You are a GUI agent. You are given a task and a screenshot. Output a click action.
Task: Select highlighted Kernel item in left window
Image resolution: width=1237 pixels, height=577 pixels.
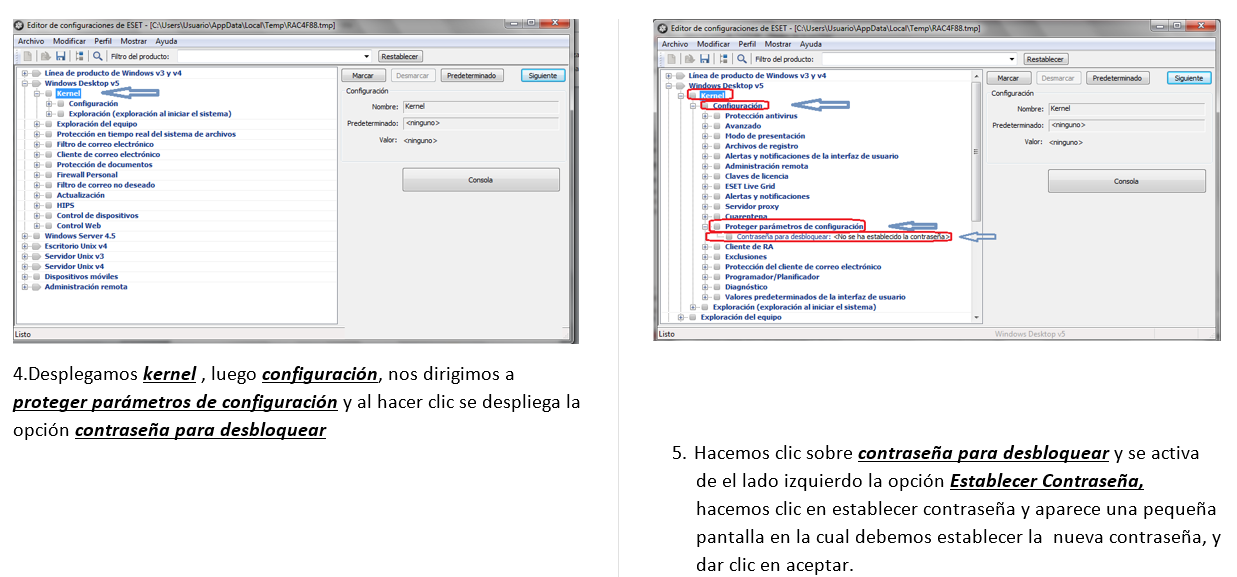[x=69, y=93]
